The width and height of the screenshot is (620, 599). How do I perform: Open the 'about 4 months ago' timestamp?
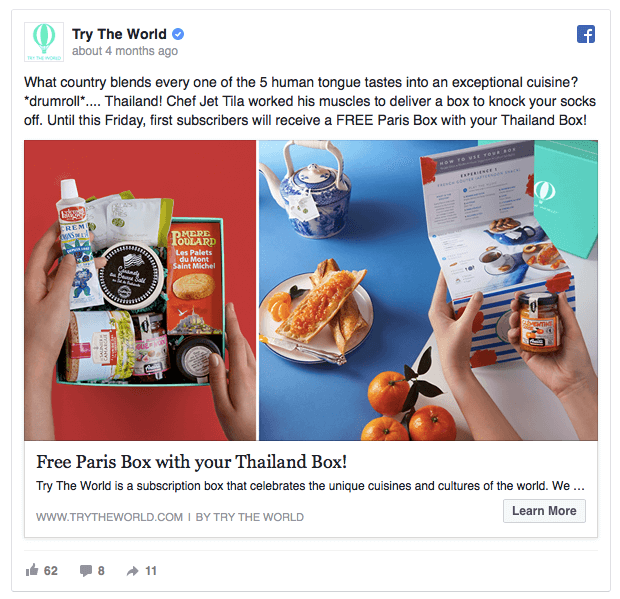pyautogui.click(x=125, y=51)
